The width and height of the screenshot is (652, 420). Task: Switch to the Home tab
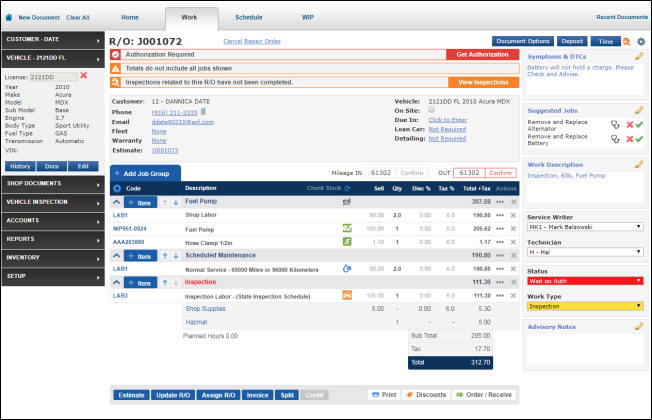pyautogui.click(x=130, y=17)
